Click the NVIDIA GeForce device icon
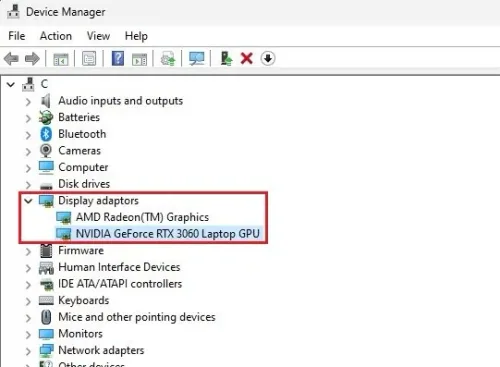Image resolution: width=500 pixels, height=367 pixels. tap(63, 234)
